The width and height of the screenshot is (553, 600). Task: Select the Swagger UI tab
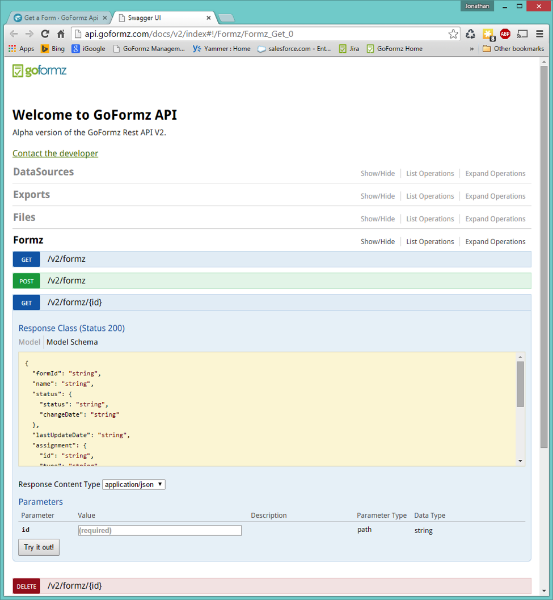[x=165, y=18]
